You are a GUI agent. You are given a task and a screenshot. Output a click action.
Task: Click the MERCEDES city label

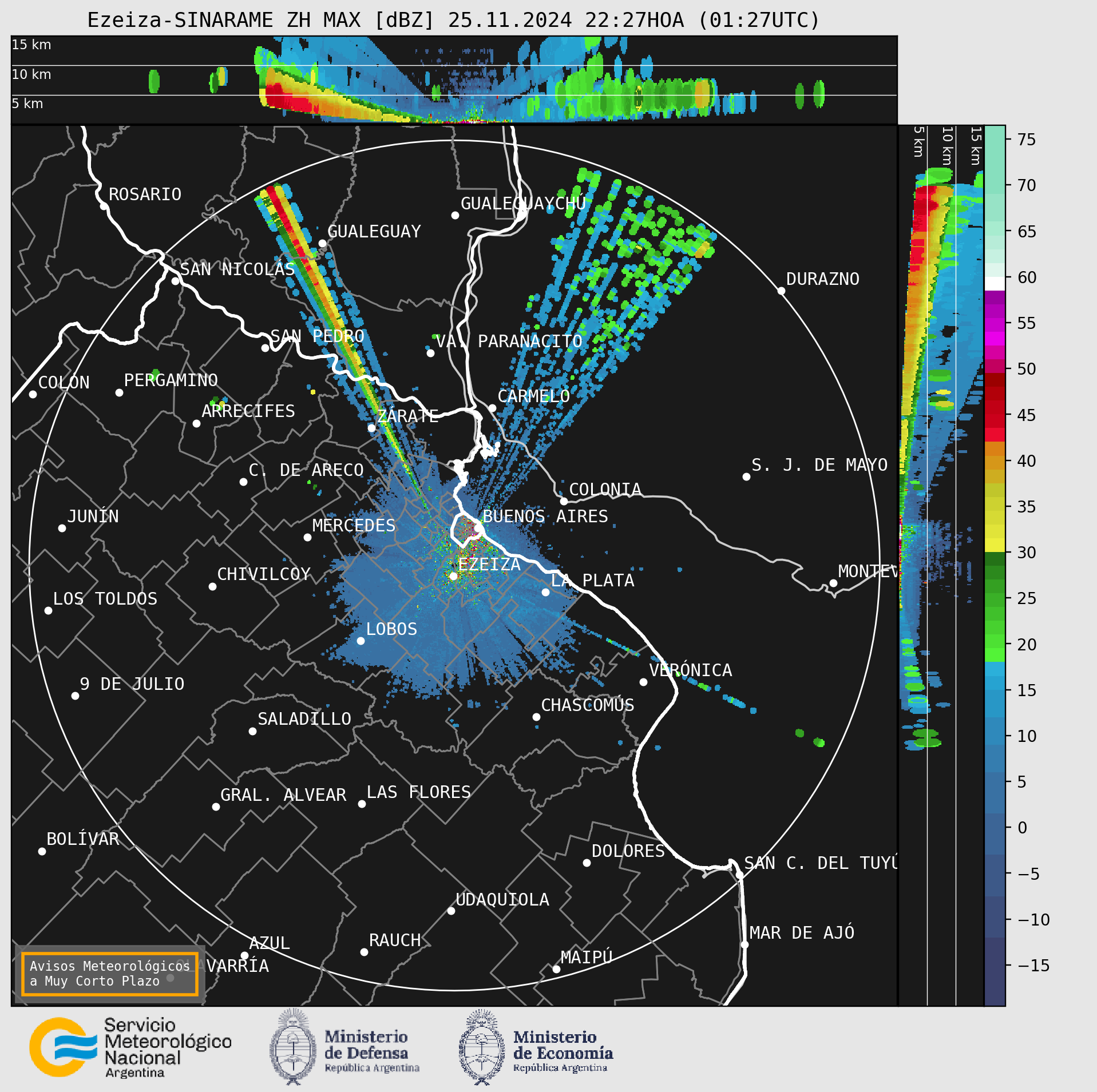pos(354,526)
